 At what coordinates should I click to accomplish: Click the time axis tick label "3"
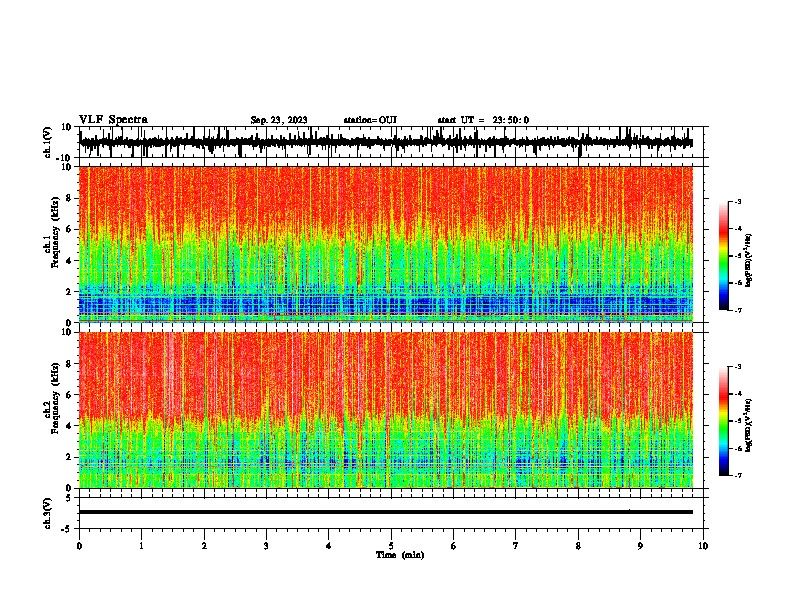[x=266, y=546]
